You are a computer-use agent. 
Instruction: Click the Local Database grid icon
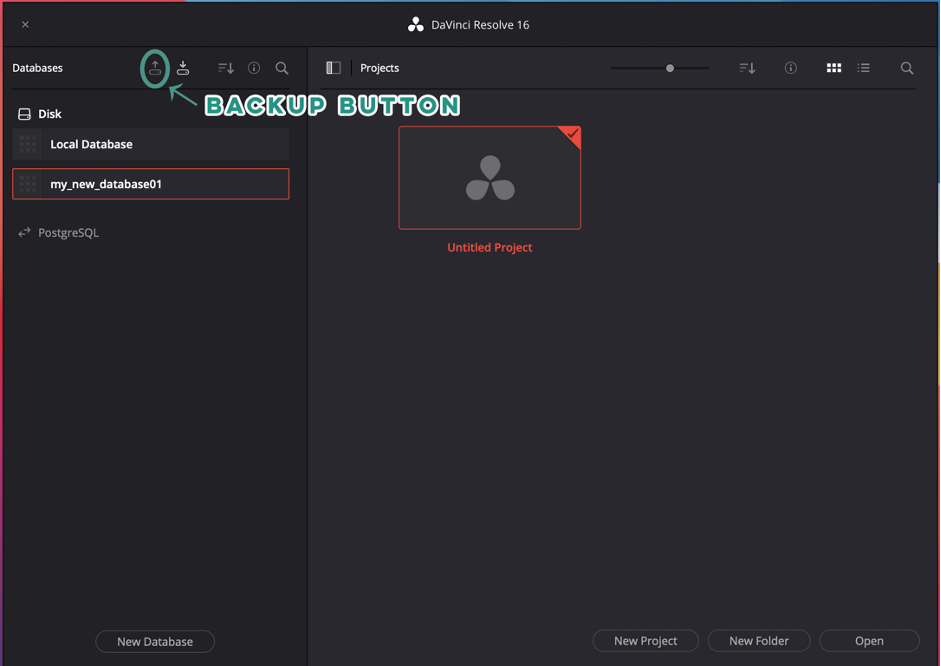tap(28, 144)
